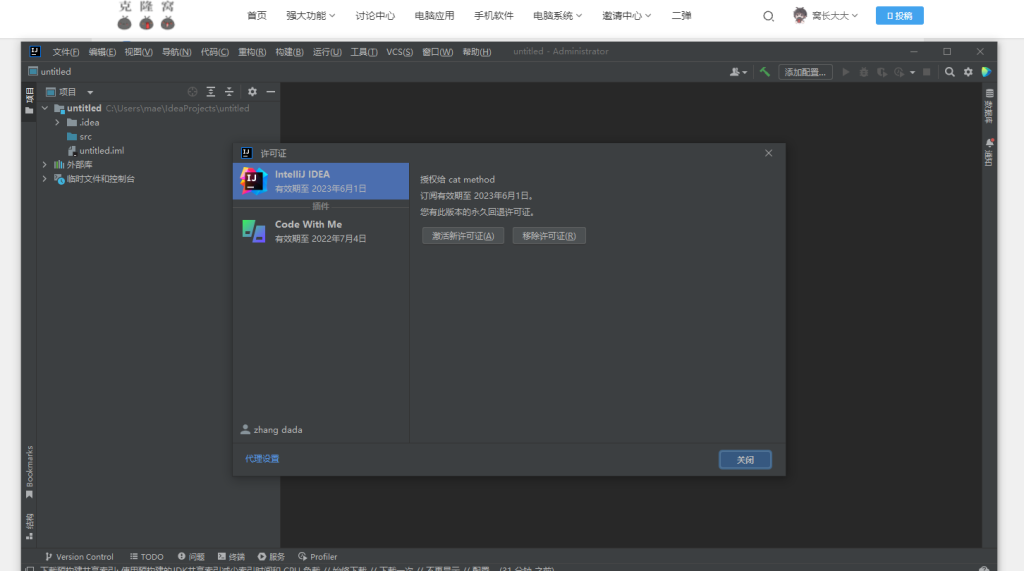This screenshot has height=571, width=1024.
Task: Click the colorful JetBrains Space icon
Action: (x=986, y=72)
